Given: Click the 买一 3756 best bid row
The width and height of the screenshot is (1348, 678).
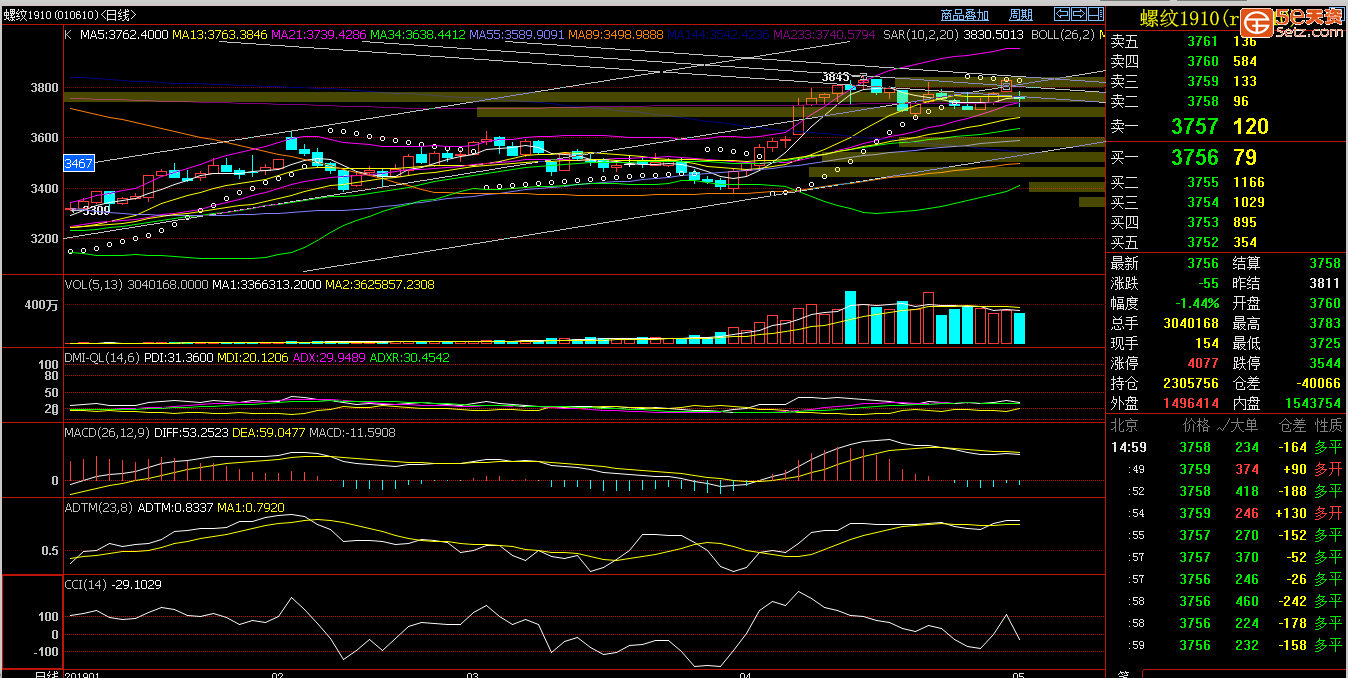Looking at the screenshot, I should tap(1227, 157).
